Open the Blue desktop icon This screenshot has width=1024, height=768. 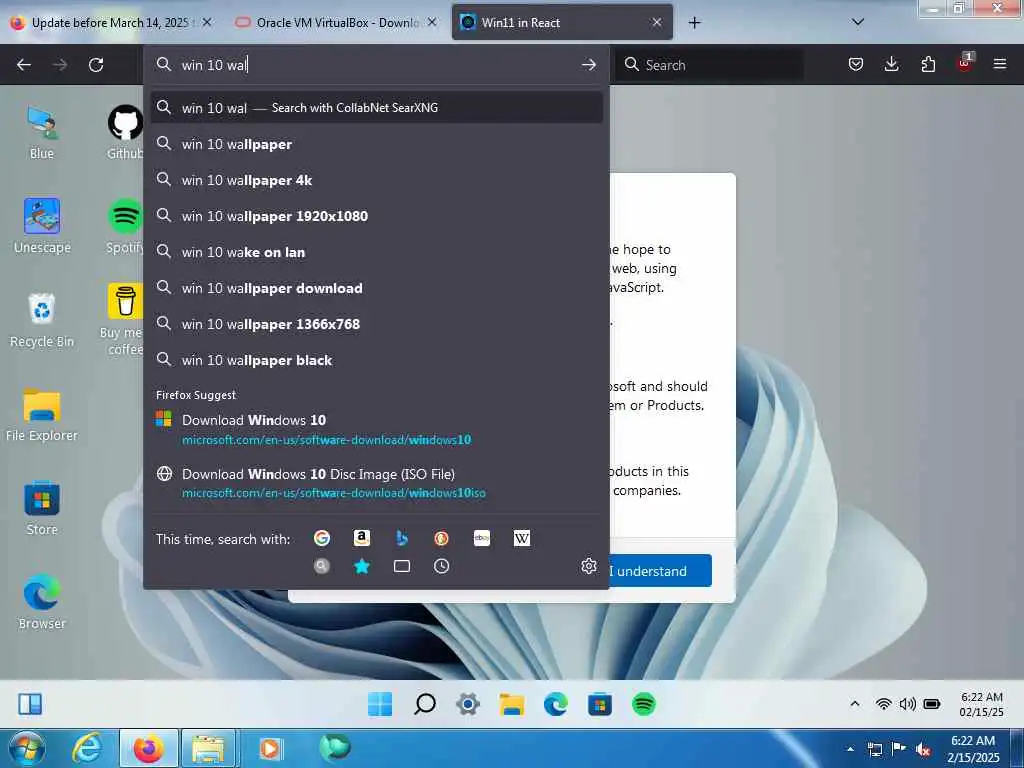[x=42, y=134]
